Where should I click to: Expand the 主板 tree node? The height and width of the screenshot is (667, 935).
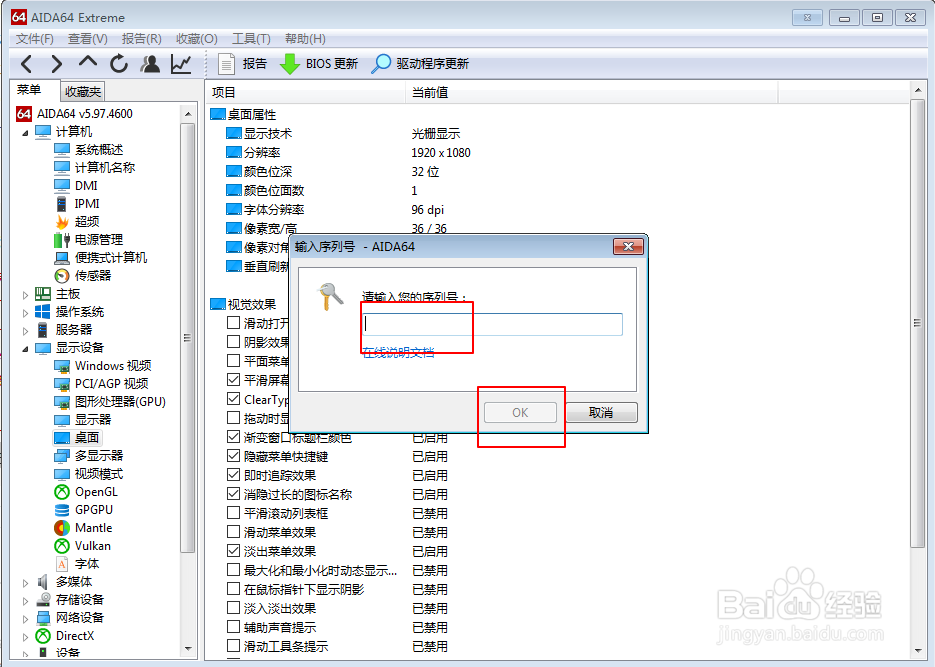(25, 294)
